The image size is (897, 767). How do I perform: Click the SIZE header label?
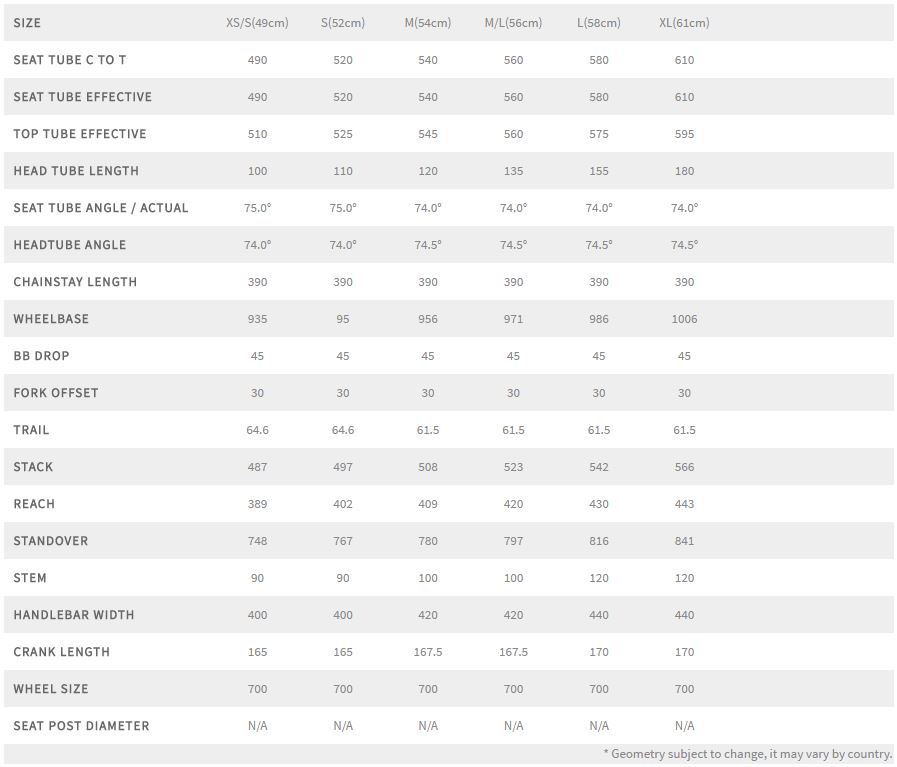(x=27, y=23)
